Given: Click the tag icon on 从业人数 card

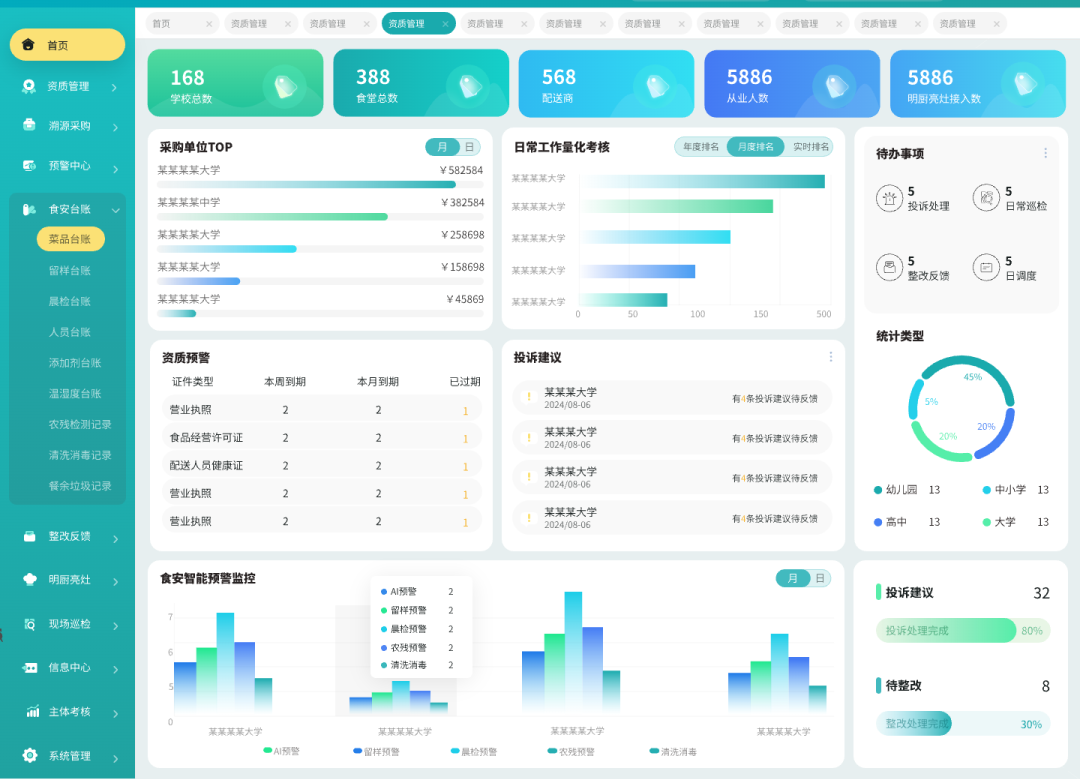Looking at the screenshot, I should click(x=835, y=86).
